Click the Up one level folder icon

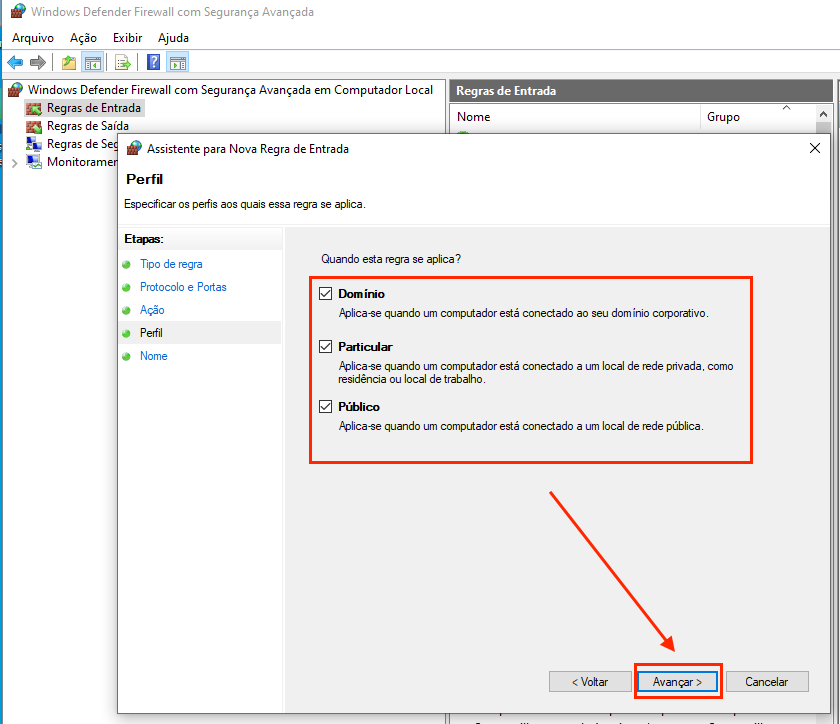(69, 63)
